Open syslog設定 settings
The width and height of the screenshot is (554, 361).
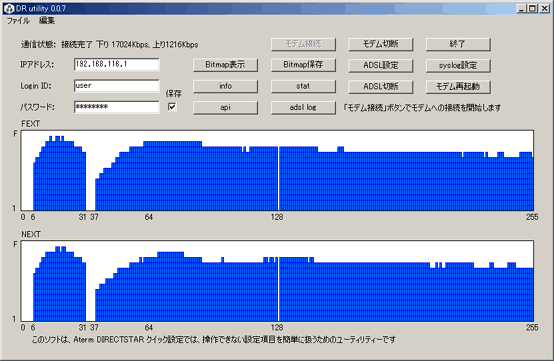[458, 65]
